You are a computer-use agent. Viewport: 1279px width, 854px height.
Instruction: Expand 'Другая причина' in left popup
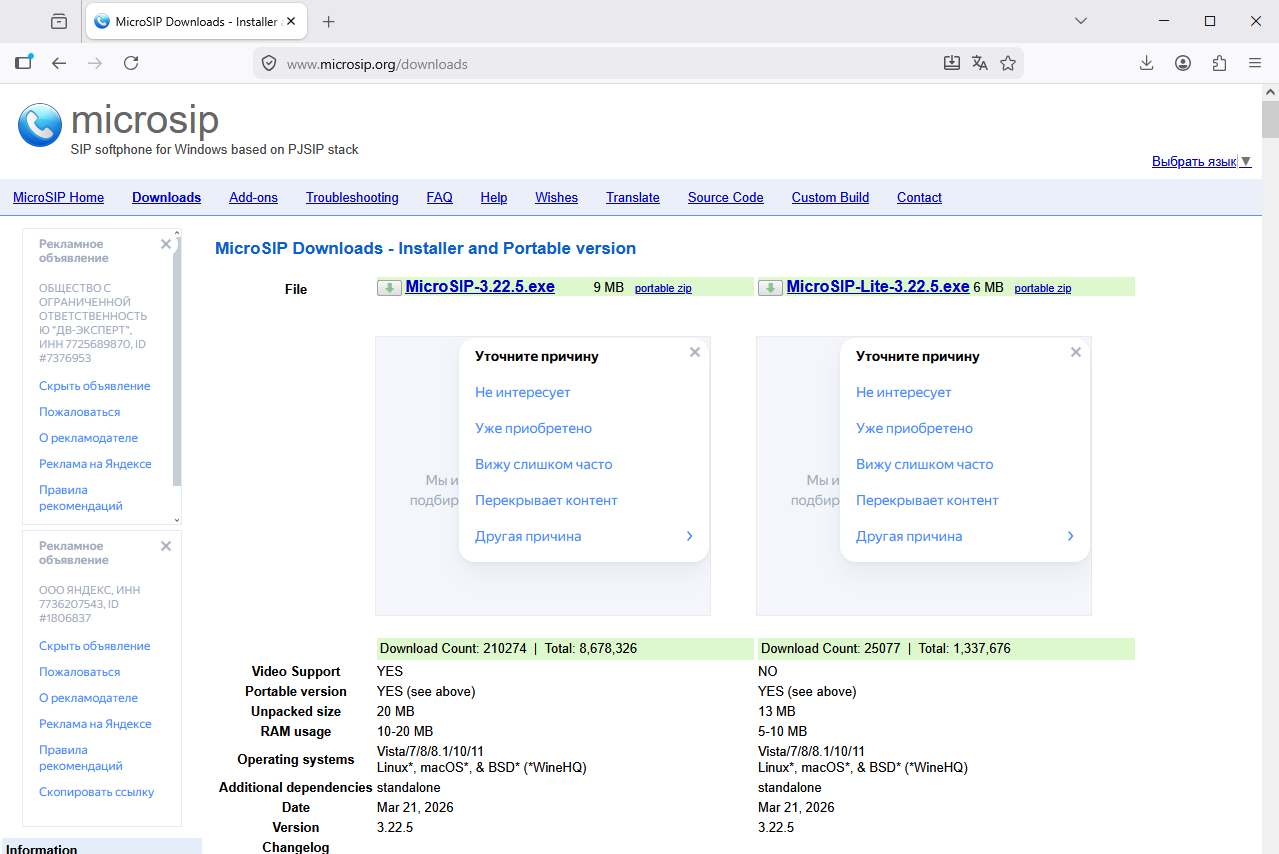coord(584,536)
